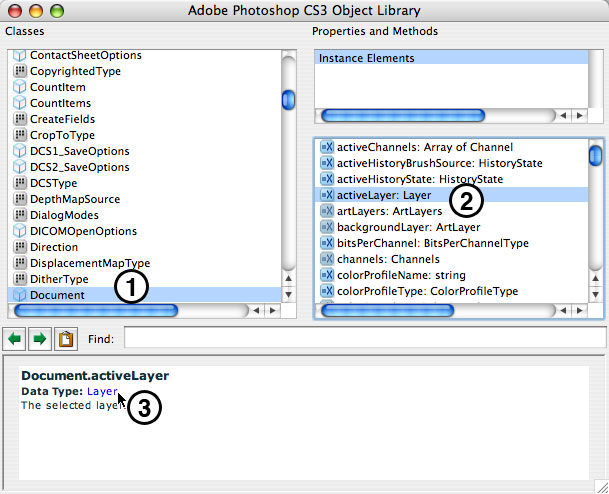This screenshot has height=494, width=609.
Task: Select the Instance Elements row
Action: point(451,58)
